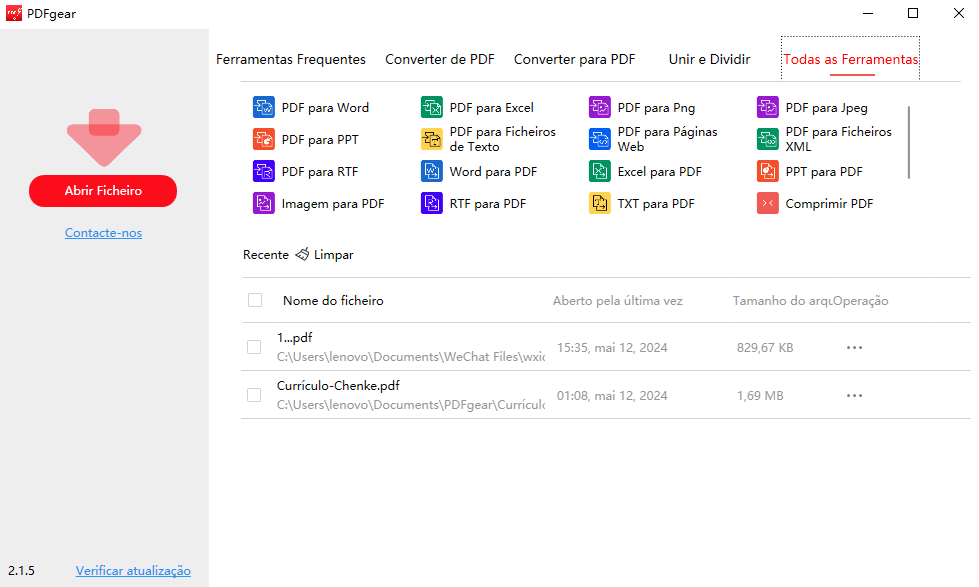Click the 1,69 MB size cell

tap(760, 396)
